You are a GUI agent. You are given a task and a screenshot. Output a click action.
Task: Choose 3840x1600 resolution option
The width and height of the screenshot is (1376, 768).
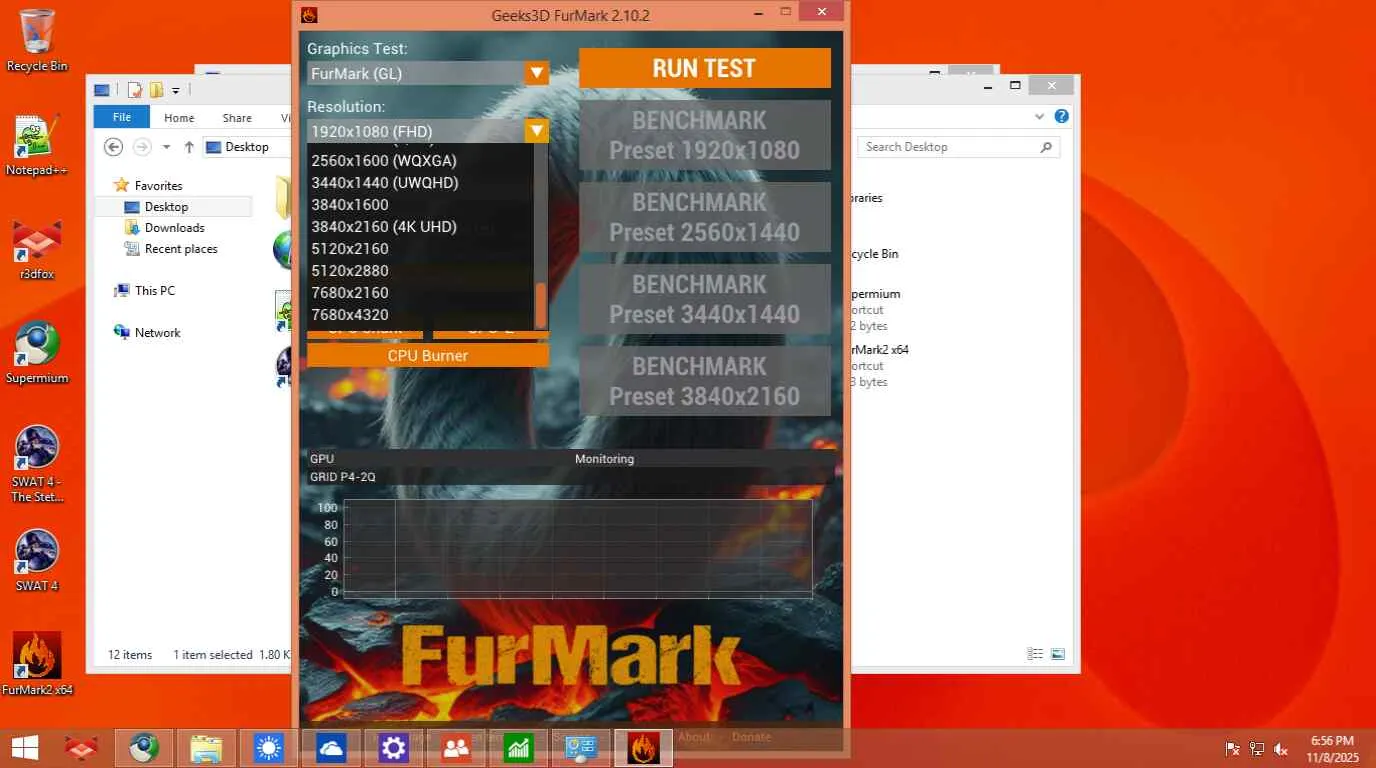pos(350,205)
